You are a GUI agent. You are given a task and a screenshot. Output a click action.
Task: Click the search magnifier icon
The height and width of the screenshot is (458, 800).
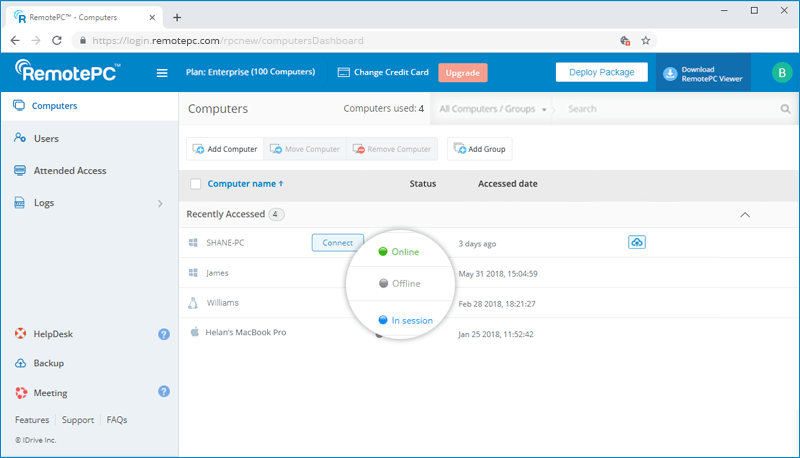coord(785,109)
